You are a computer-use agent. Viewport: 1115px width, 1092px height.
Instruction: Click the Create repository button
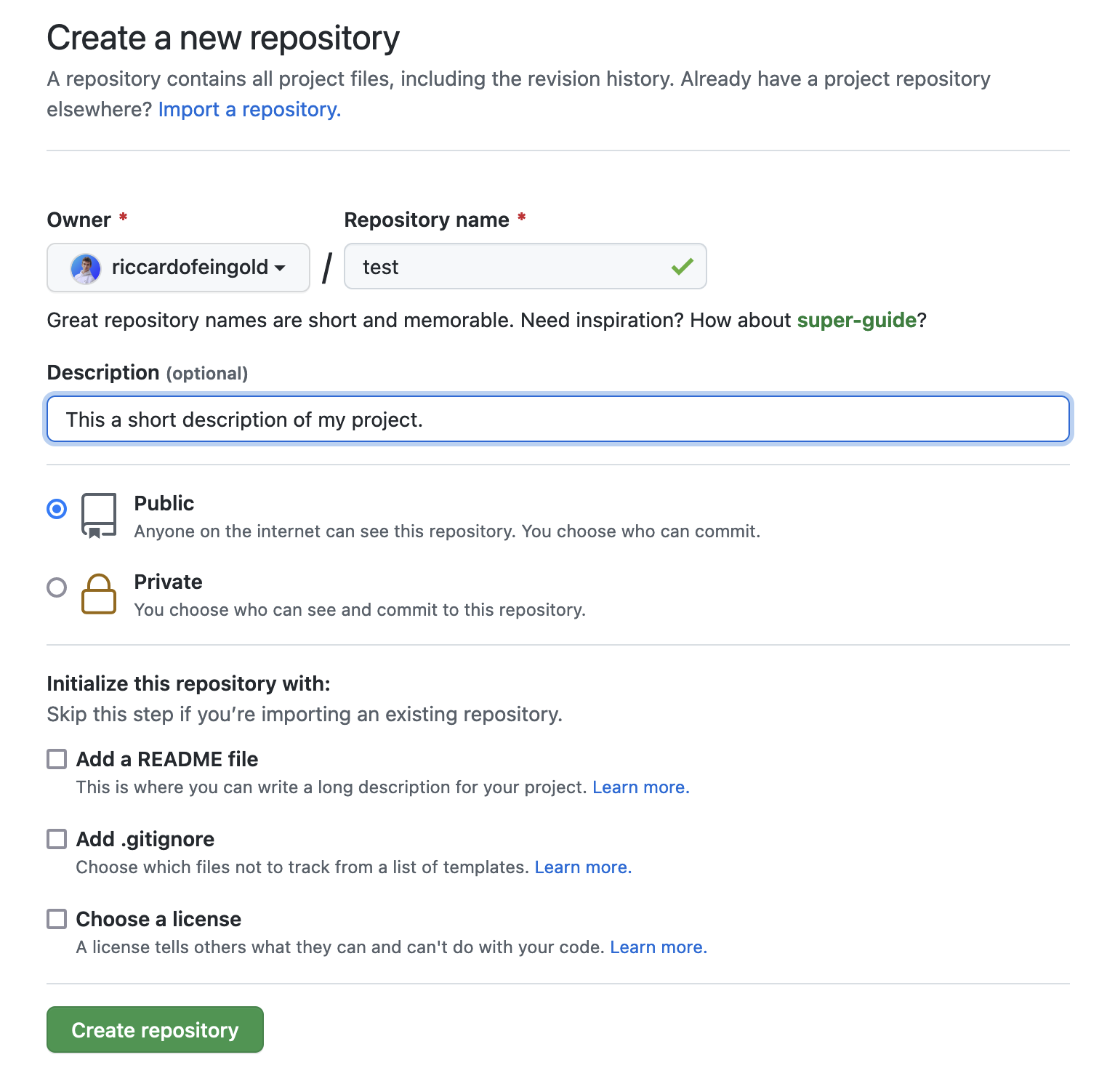pos(155,1029)
